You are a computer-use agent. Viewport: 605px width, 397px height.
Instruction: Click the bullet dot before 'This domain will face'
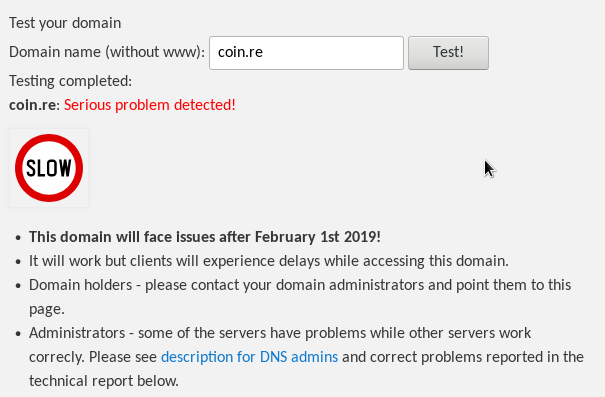[x=18, y=238]
